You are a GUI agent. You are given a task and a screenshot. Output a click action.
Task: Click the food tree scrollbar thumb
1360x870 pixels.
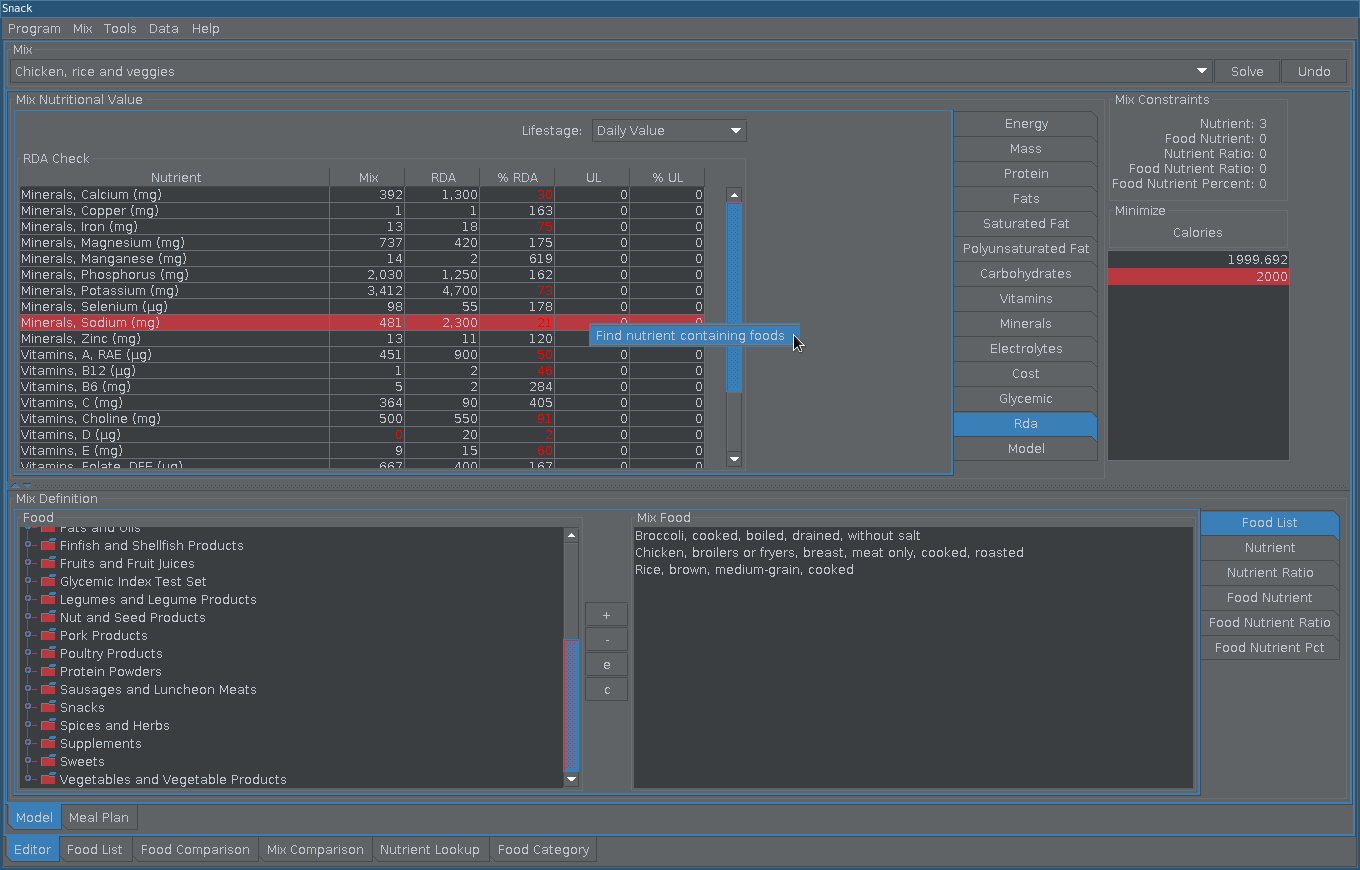(x=572, y=706)
